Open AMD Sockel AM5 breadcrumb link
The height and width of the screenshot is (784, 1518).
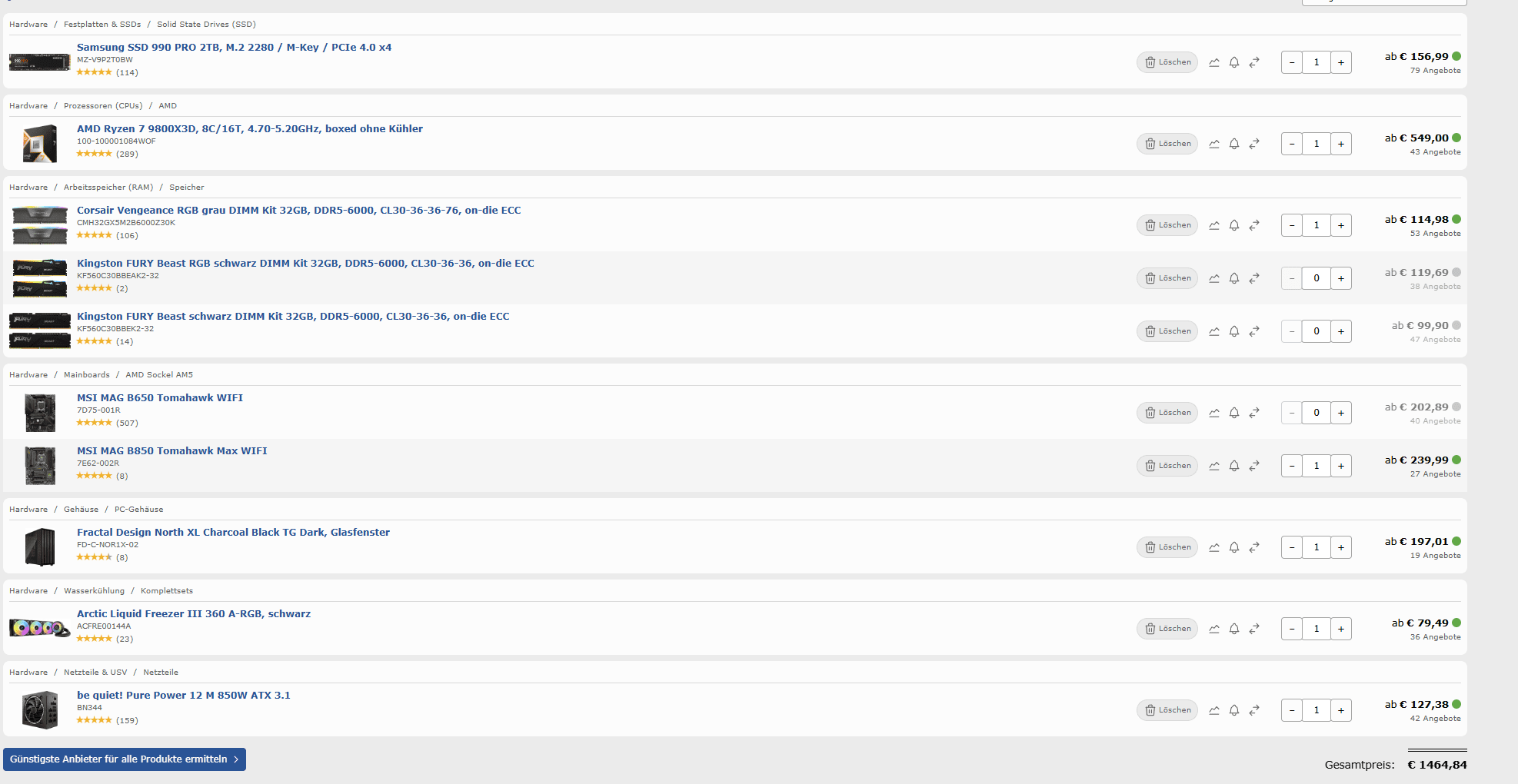(159, 375)
